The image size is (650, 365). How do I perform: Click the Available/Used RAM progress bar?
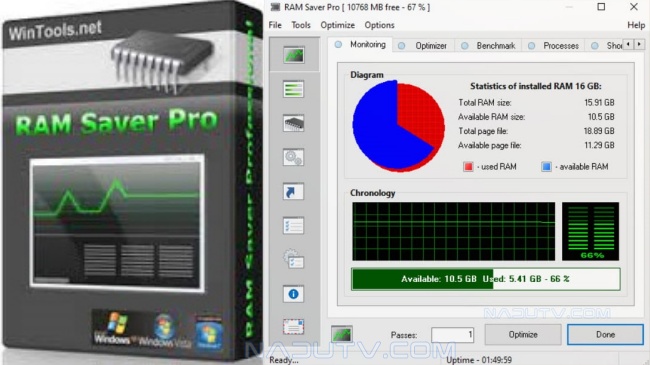[485, 279]
